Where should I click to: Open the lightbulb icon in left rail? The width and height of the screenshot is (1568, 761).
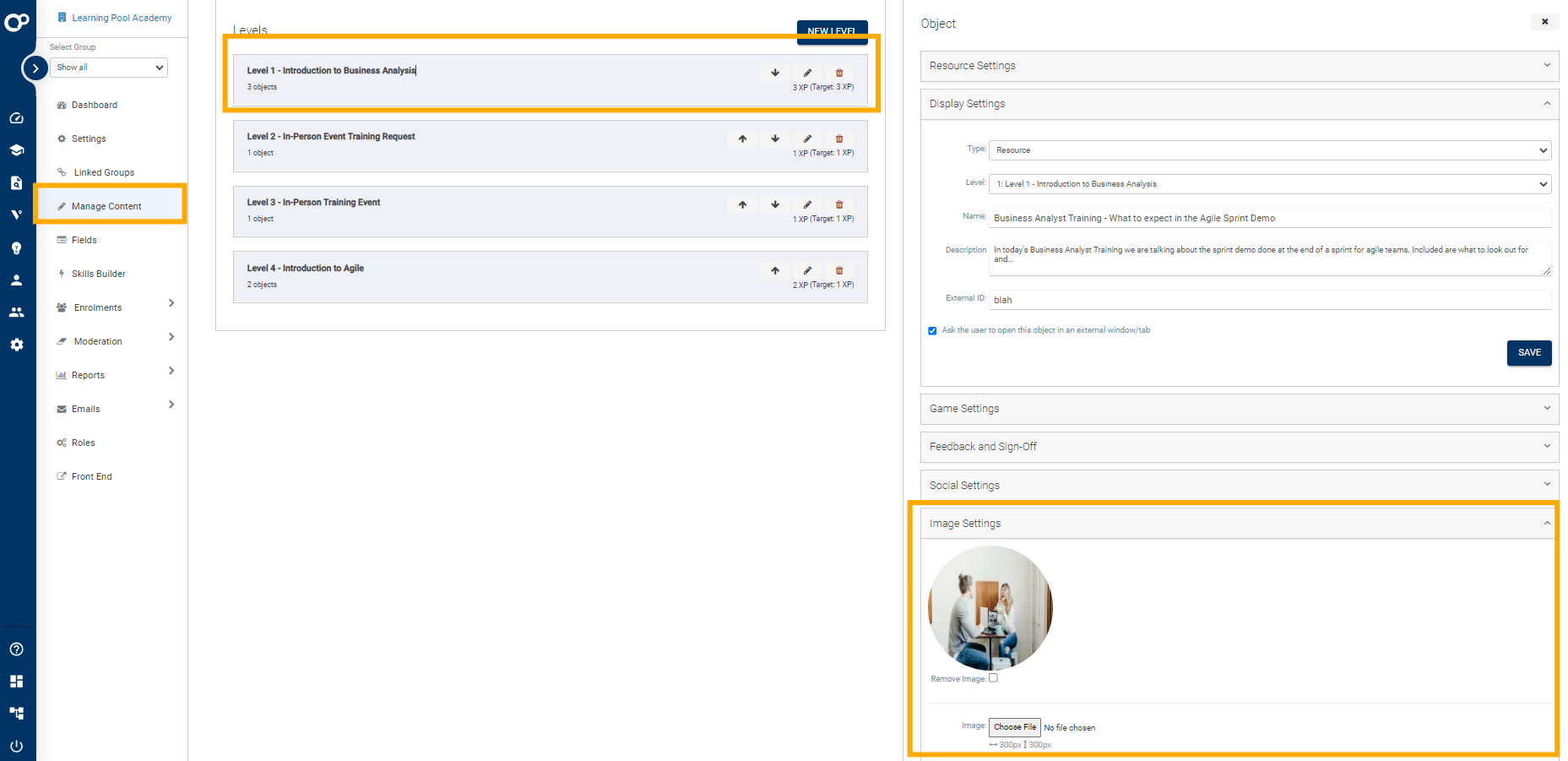[16, 247]
